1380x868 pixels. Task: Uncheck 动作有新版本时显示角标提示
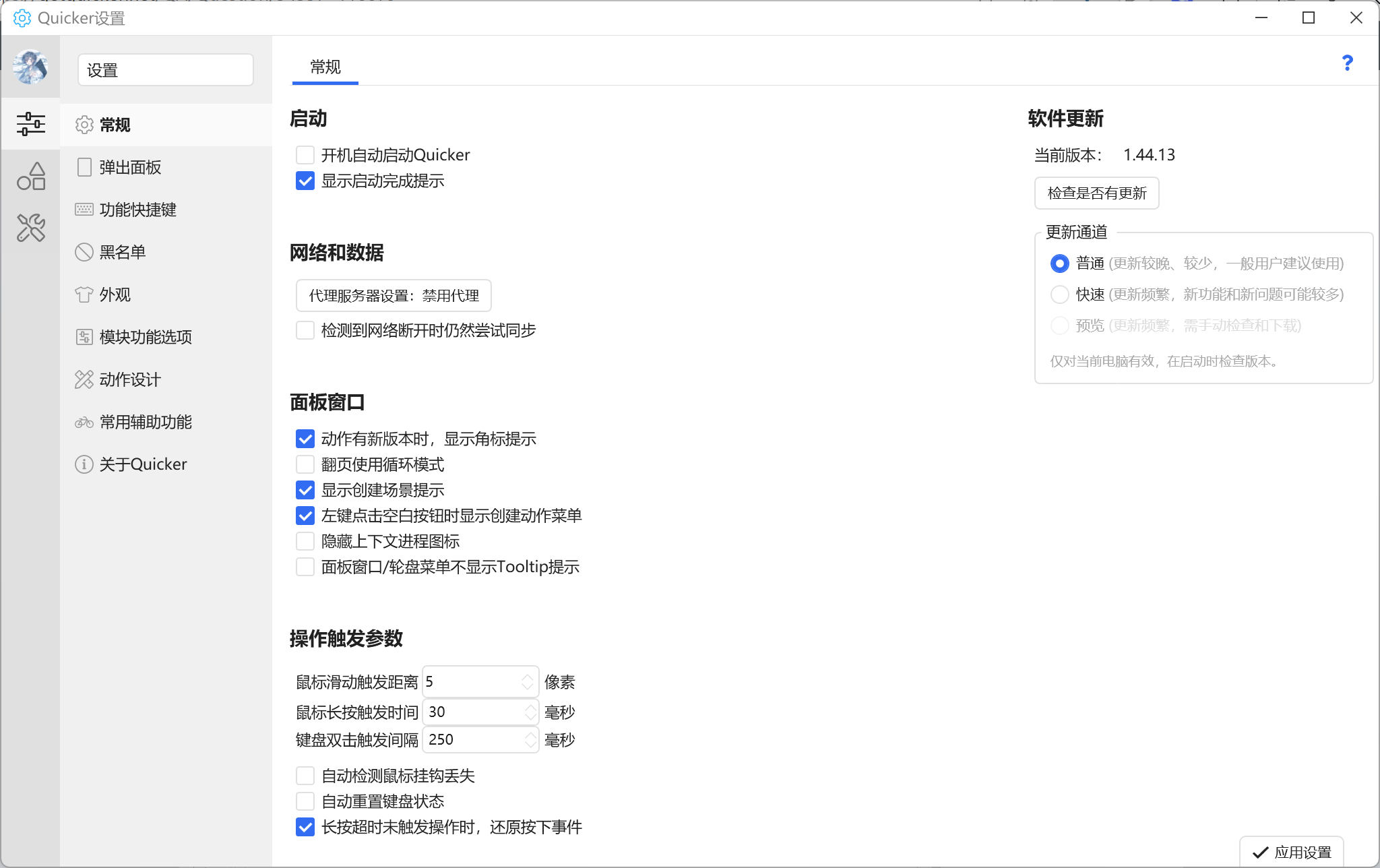305,439
